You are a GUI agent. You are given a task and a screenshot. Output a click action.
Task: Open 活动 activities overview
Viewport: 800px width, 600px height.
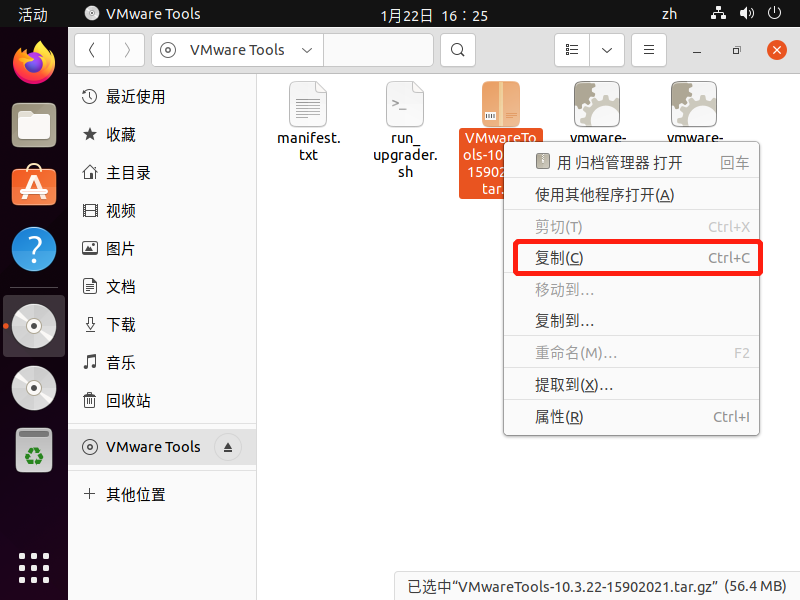click(33, 14)
